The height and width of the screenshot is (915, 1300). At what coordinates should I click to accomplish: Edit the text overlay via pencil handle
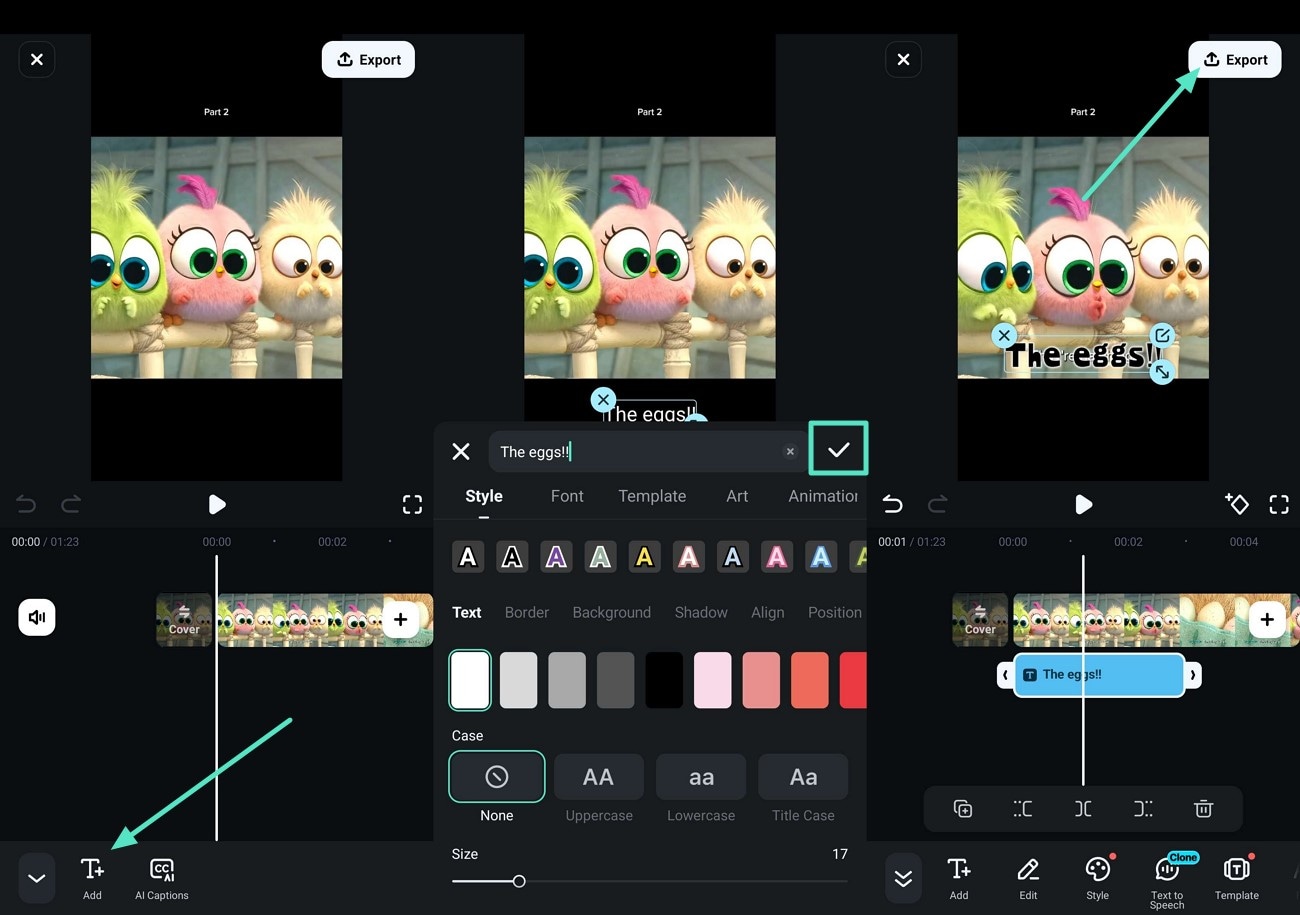point(1161,335)
